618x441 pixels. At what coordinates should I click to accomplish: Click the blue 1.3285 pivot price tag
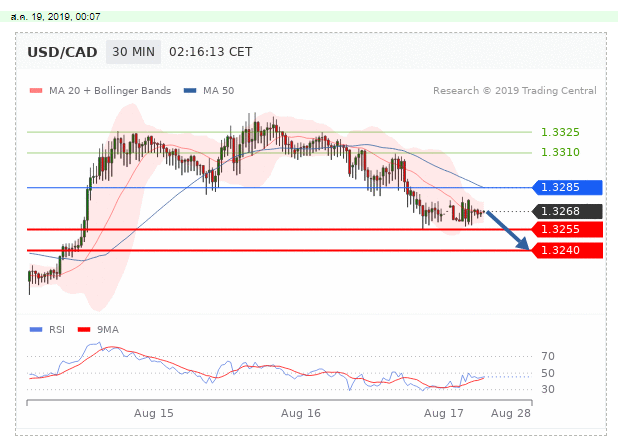coord(567,187)
